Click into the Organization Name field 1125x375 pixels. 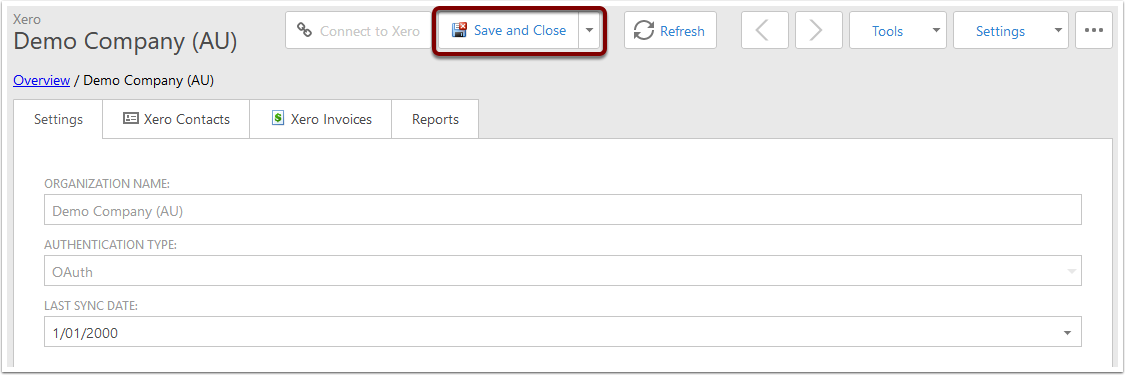tap(562, 210)
